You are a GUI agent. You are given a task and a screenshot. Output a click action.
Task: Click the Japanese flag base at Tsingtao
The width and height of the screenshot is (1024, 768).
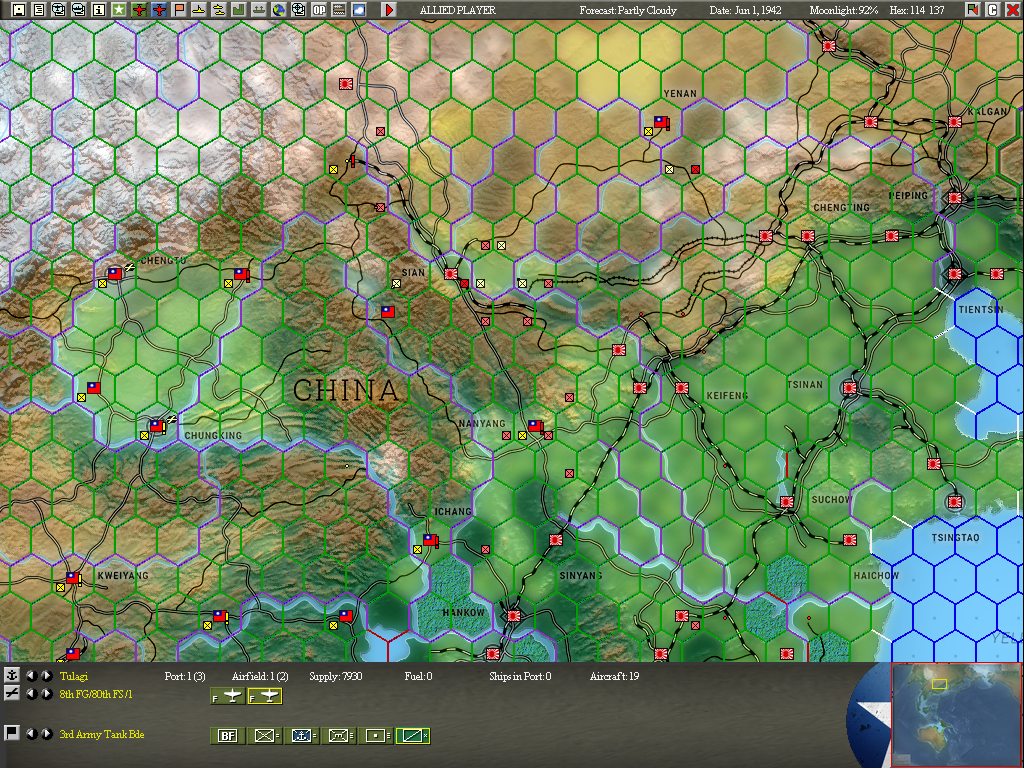click(955, 502)
